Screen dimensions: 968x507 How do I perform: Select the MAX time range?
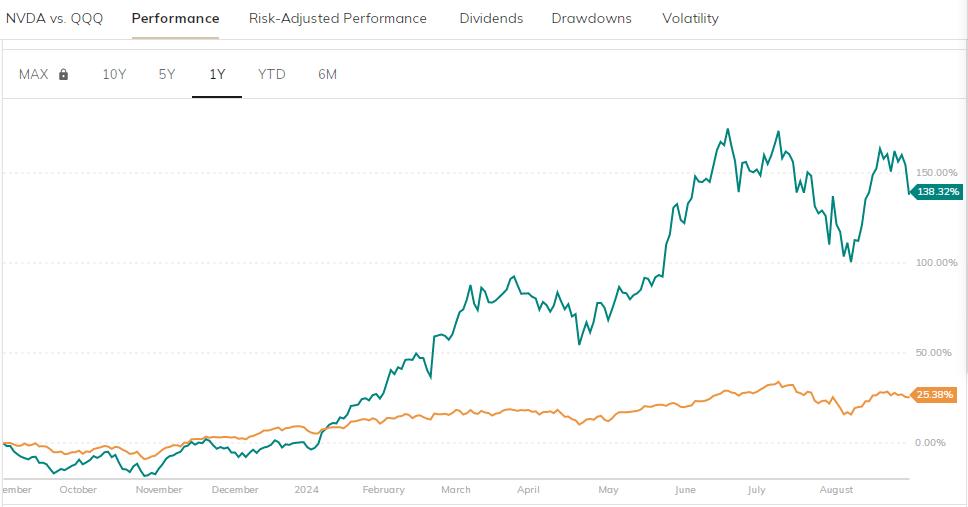34,74
